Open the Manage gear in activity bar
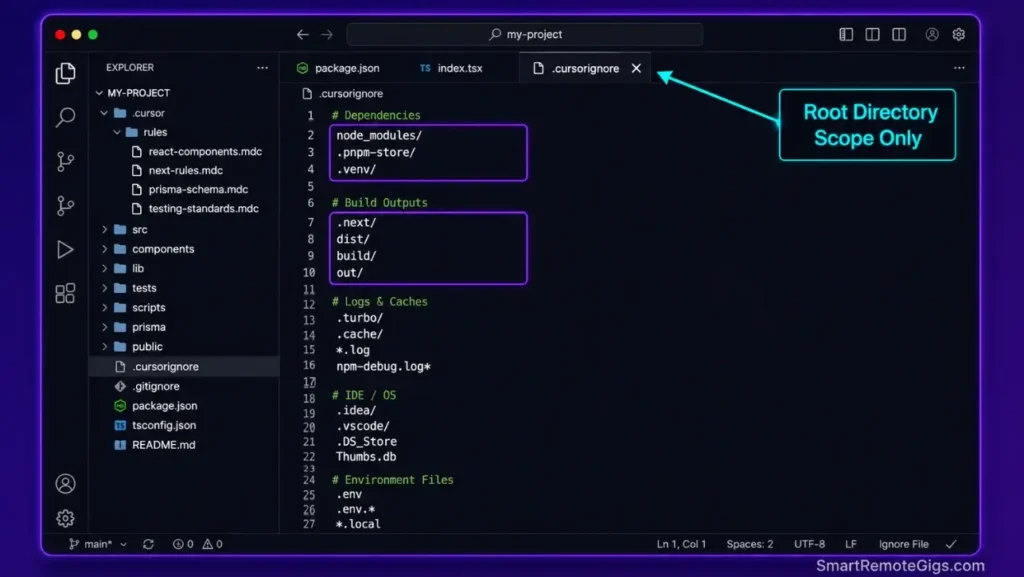 [x=65, y=518]
